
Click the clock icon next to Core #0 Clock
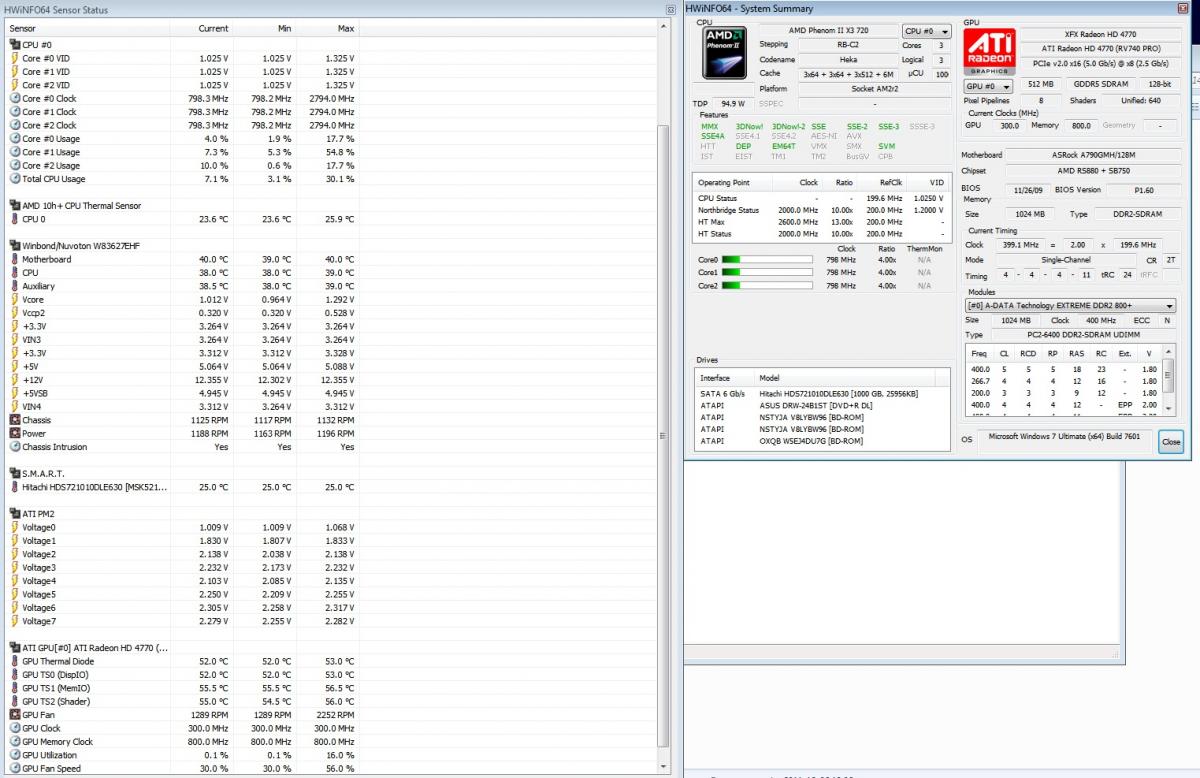pos(14,99)
